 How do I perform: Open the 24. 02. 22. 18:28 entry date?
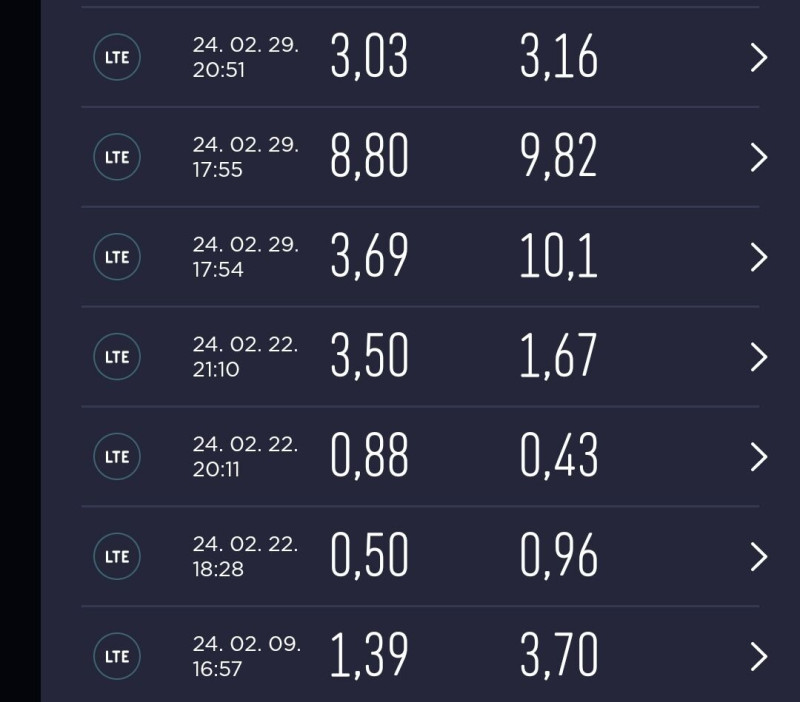(245, 557)
